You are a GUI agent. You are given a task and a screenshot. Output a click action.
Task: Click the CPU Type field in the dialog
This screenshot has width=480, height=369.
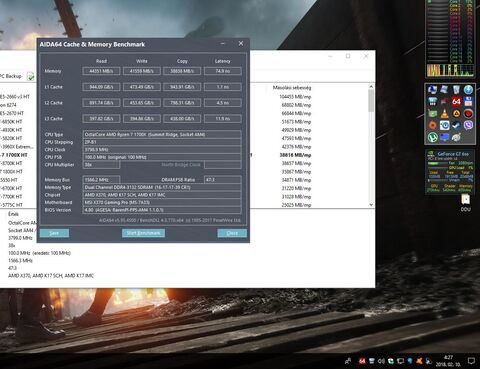(162, 135)
